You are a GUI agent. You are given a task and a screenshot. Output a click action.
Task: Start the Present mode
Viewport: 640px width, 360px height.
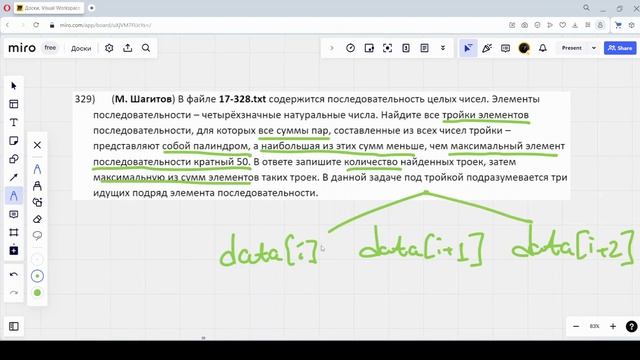(x=571, y=48)
